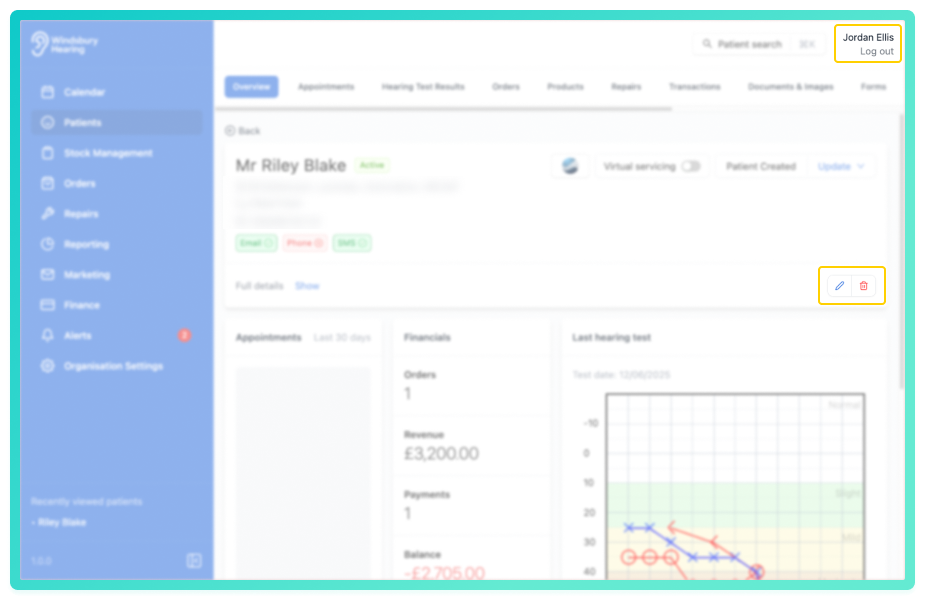Click the pencil edit patient icon
This screenshot has width=925, height=600.
[x=839, y=286]
